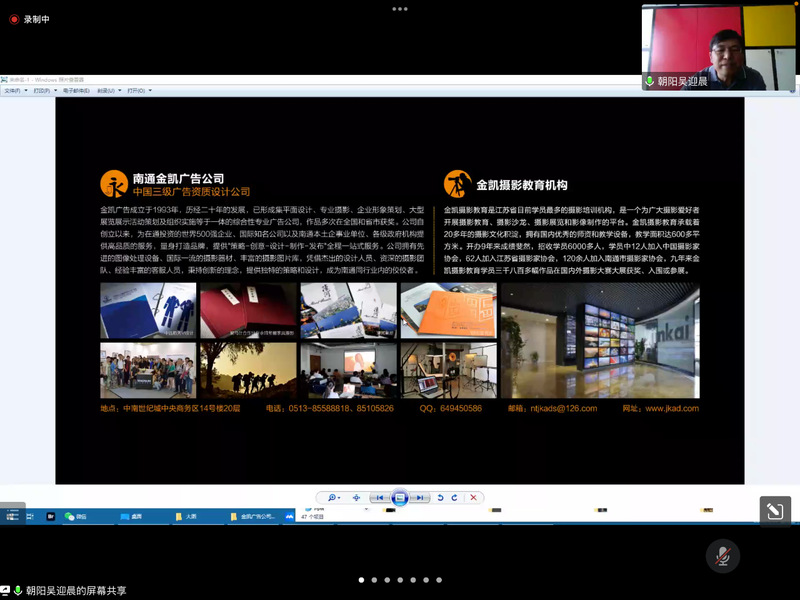Click the blue app icon right of the 金凯广告公司 taskbar button
Viewport: 800px width, 600px height.
tap(289, 516)
